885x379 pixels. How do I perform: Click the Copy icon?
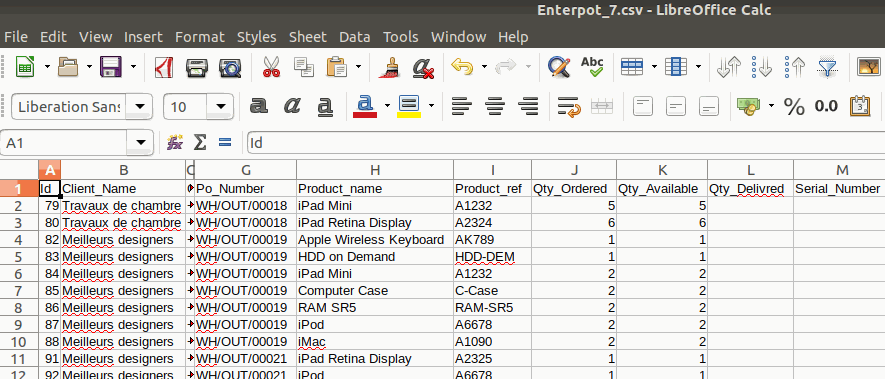(x=304, y=67)
